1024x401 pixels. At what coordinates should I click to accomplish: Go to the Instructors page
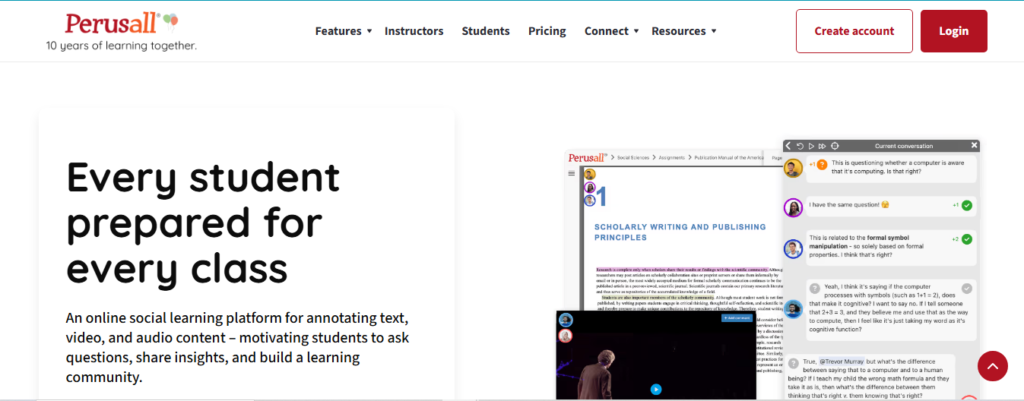[x=414, y=31]
